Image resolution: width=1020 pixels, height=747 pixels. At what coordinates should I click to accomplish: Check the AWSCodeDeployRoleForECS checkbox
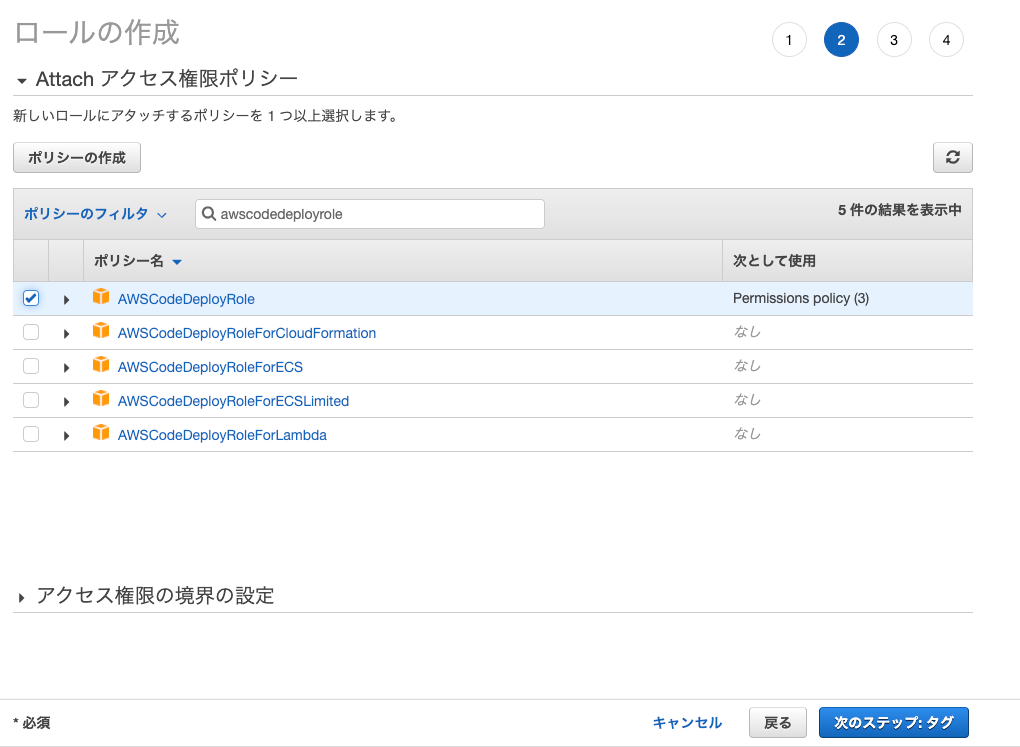31,365
